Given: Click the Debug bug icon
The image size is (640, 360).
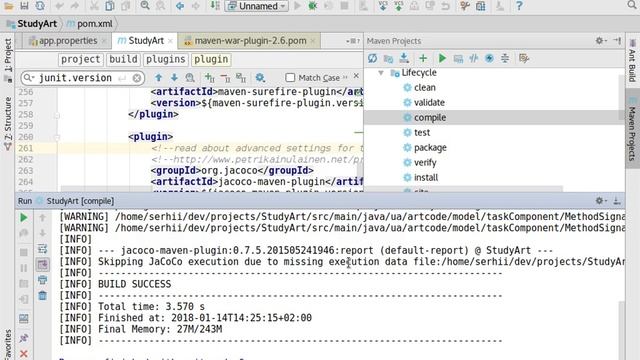Looking at the screenshot, I should point(313,6).
